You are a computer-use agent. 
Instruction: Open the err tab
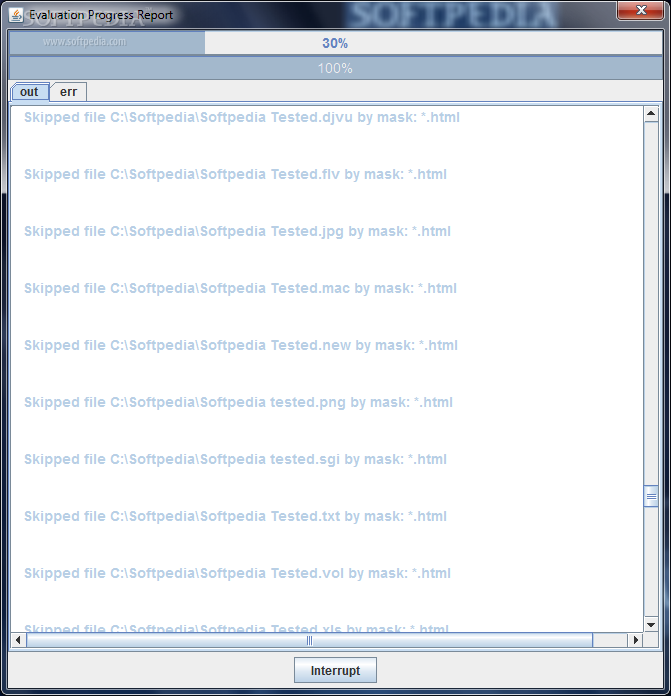click(x=68, y=92)
